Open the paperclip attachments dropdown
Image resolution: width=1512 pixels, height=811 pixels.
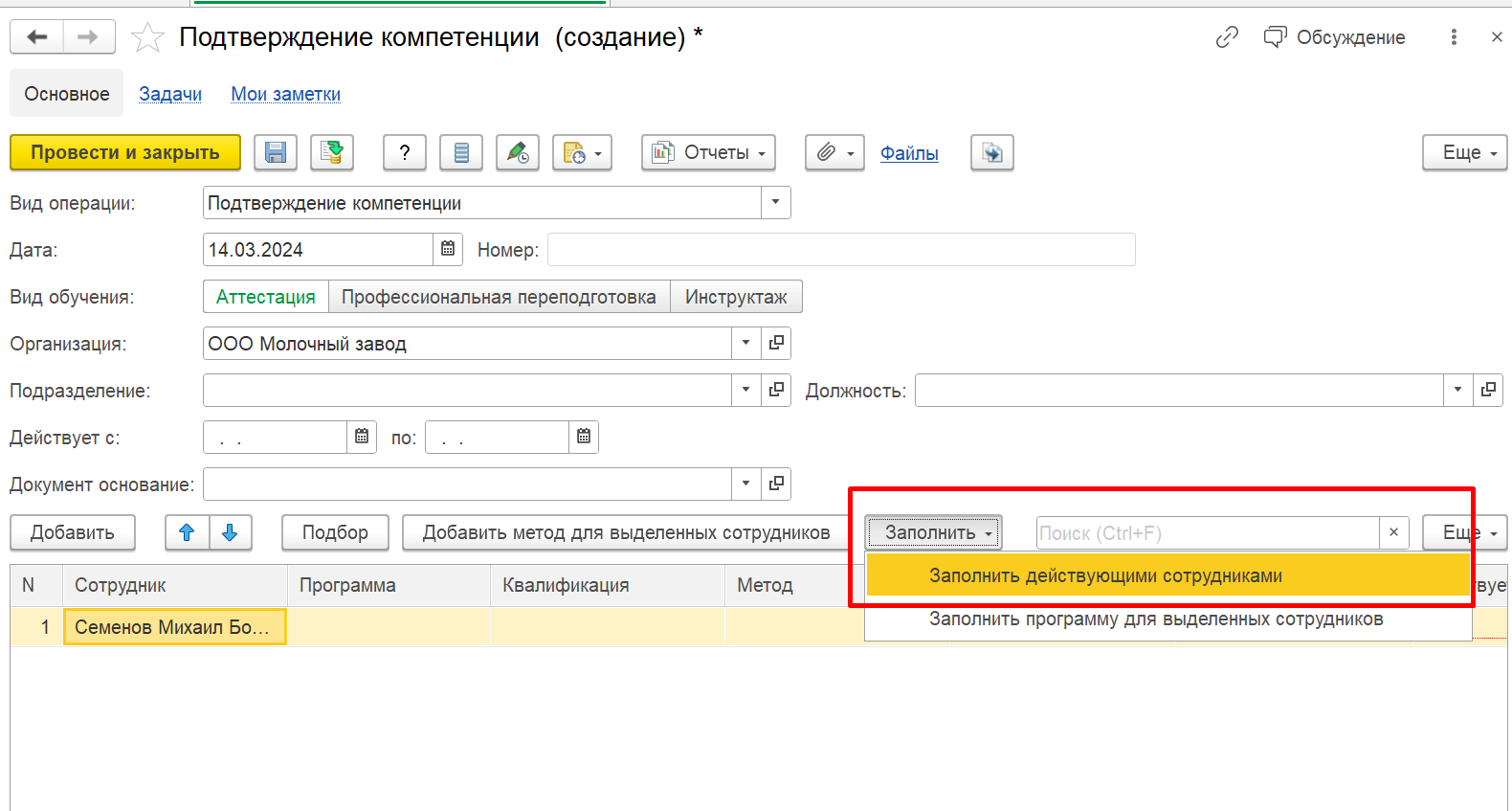point(834,153)
